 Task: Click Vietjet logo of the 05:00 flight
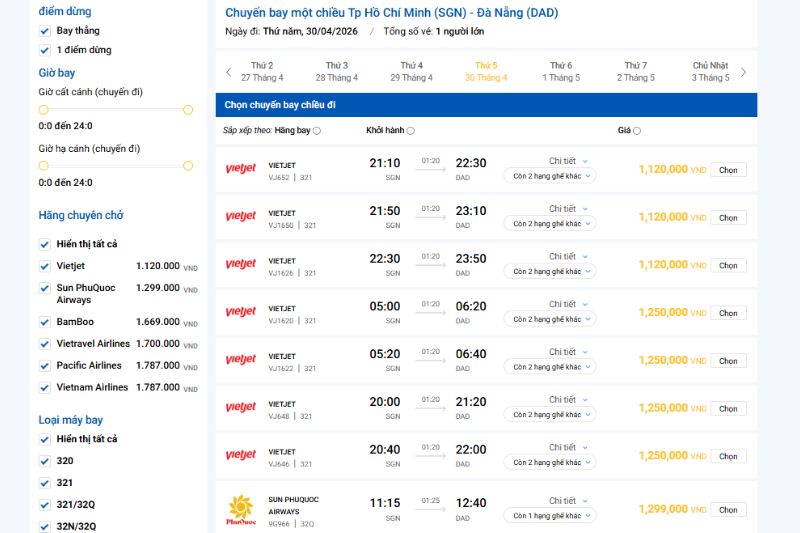241,312
